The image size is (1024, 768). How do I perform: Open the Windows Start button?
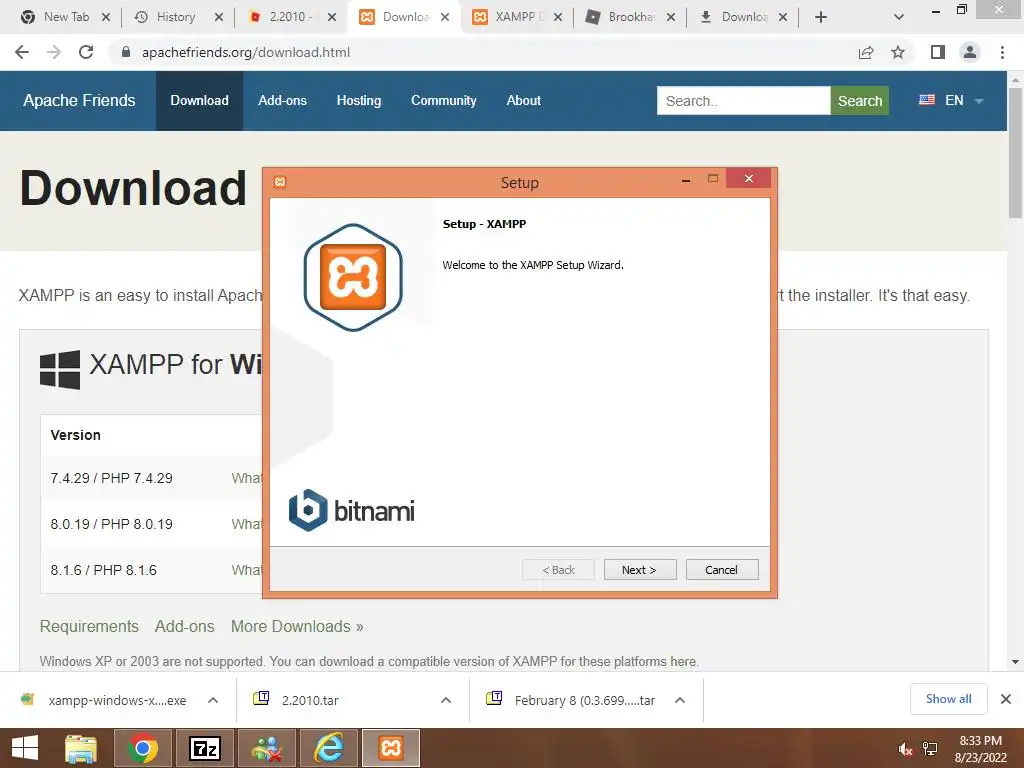(25, 748)
